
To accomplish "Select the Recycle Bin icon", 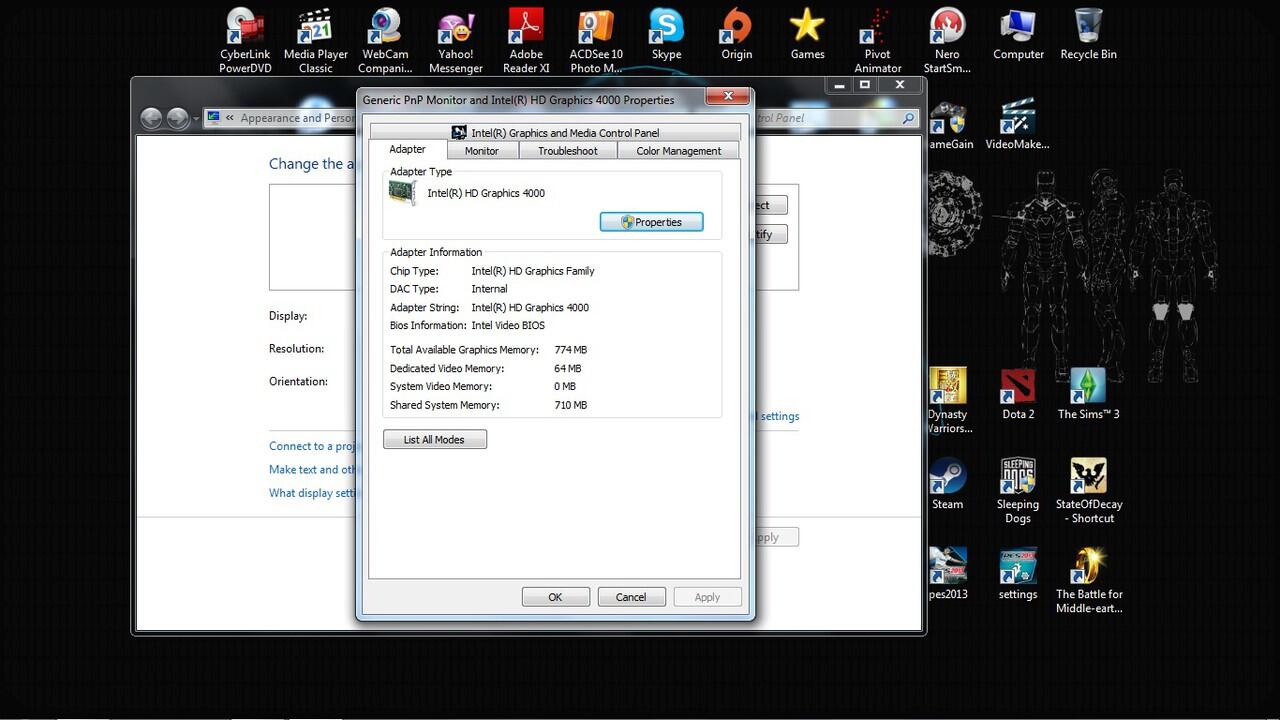I will point(1088,34).
